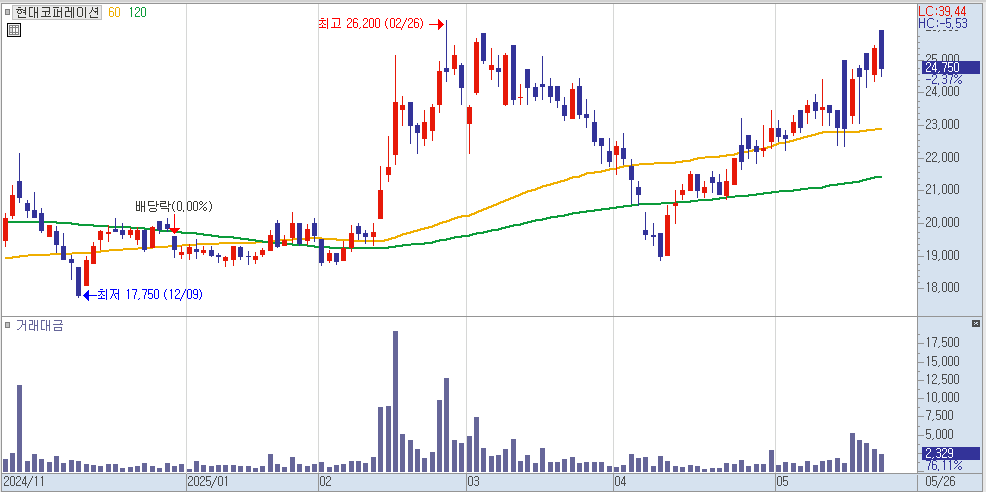This screenshot has width=986, height=492.
Task: Click the 2025/01 date axis label
Action: (x=209, y=482)
